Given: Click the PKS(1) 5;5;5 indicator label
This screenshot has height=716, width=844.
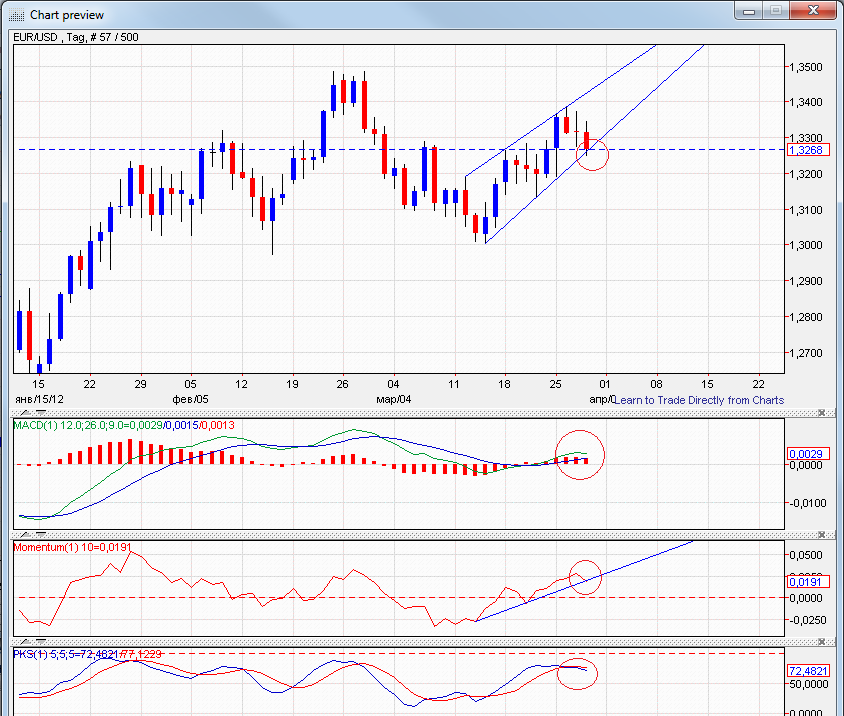Looking at the screenshot, I should [x=87, y=654].
